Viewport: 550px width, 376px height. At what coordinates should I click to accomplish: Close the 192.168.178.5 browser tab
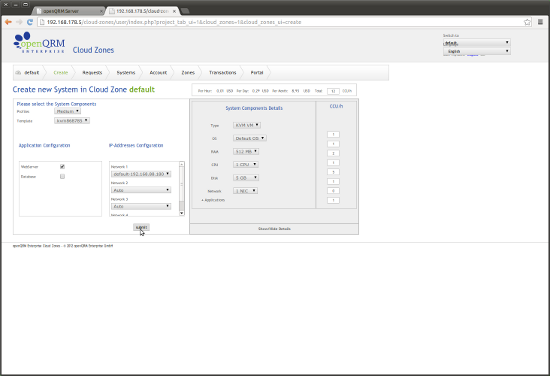pos(174,11)
